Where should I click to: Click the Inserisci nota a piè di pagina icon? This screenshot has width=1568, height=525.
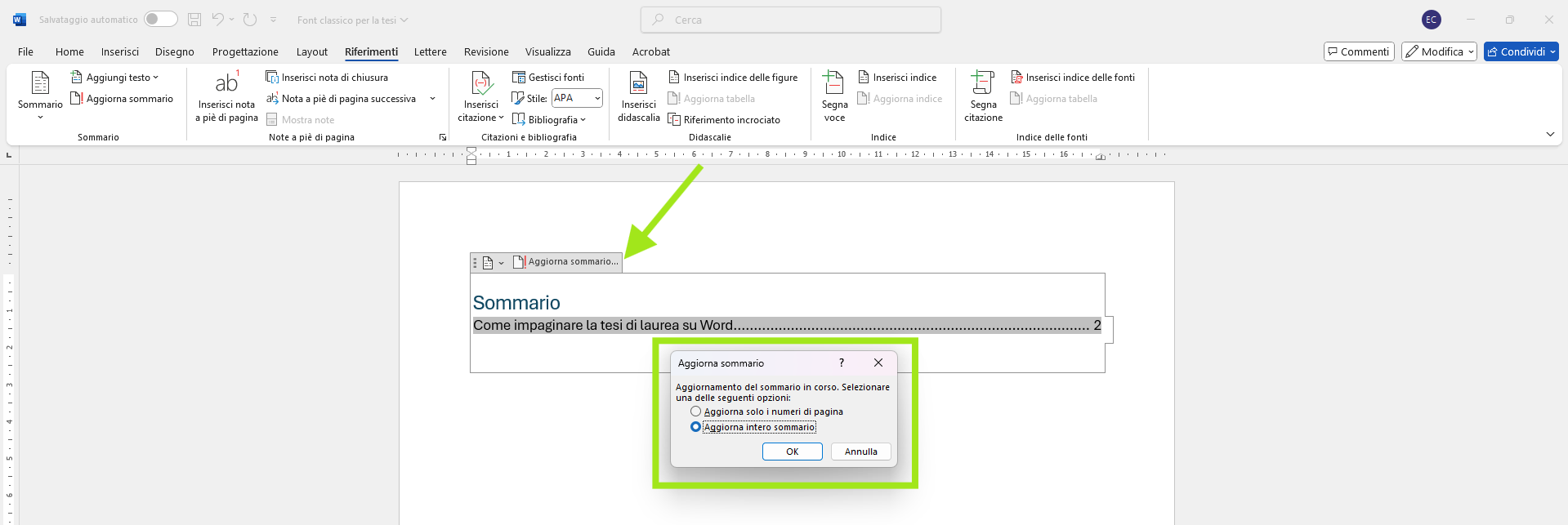click(x=226, y=83)
